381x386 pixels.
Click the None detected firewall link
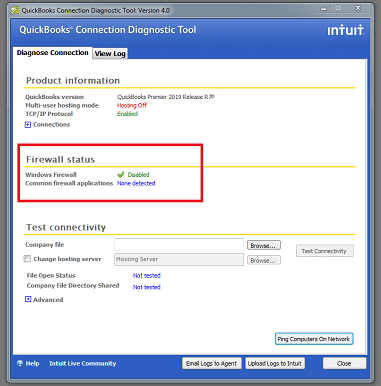(136, 183)
